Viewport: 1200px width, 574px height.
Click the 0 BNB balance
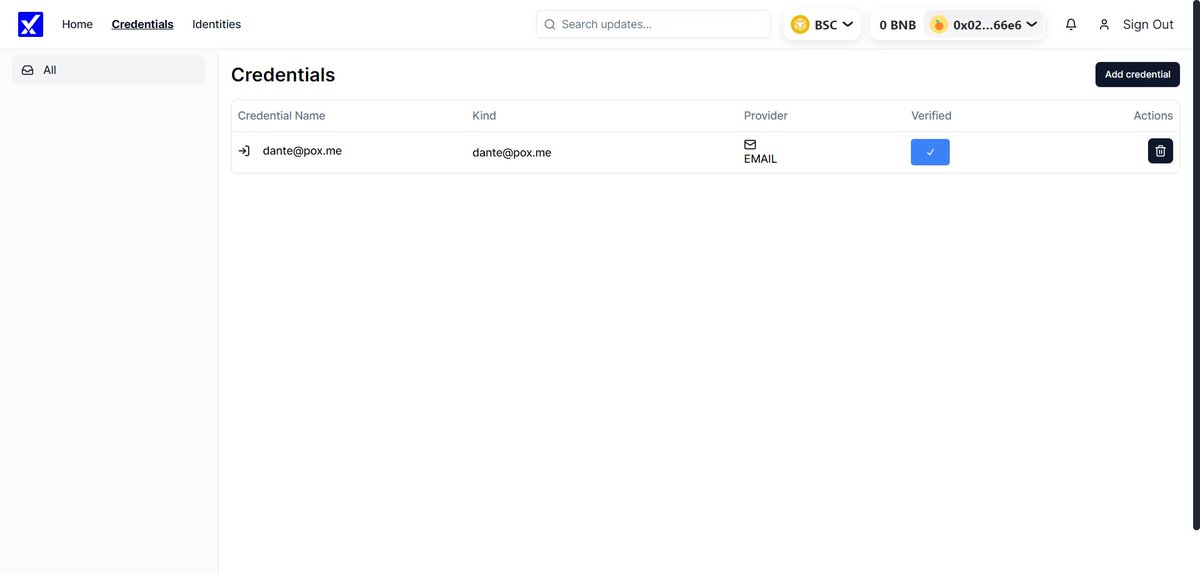897,24
